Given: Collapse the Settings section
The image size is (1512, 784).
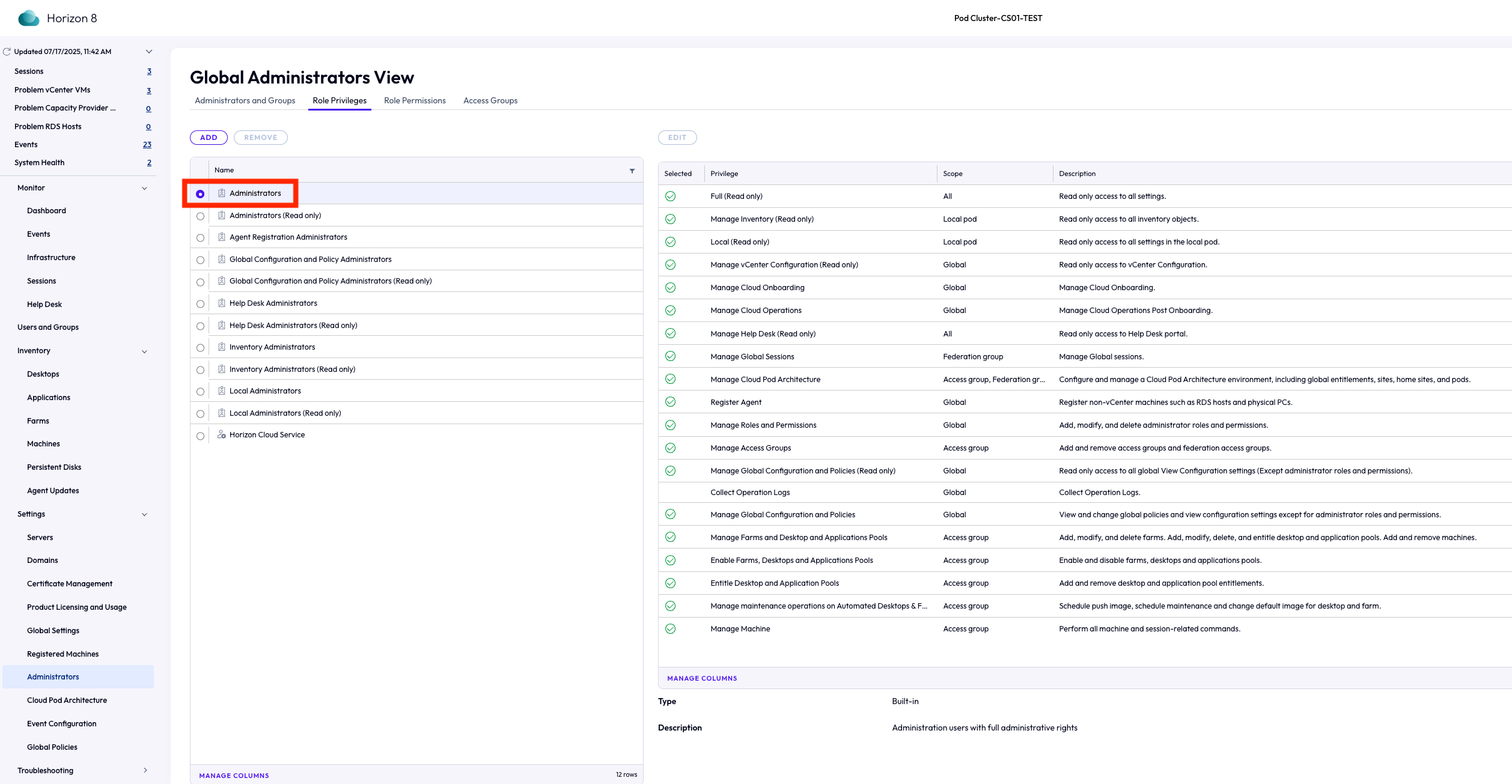Looking at the screenshot, I should (x=144, y=515).
